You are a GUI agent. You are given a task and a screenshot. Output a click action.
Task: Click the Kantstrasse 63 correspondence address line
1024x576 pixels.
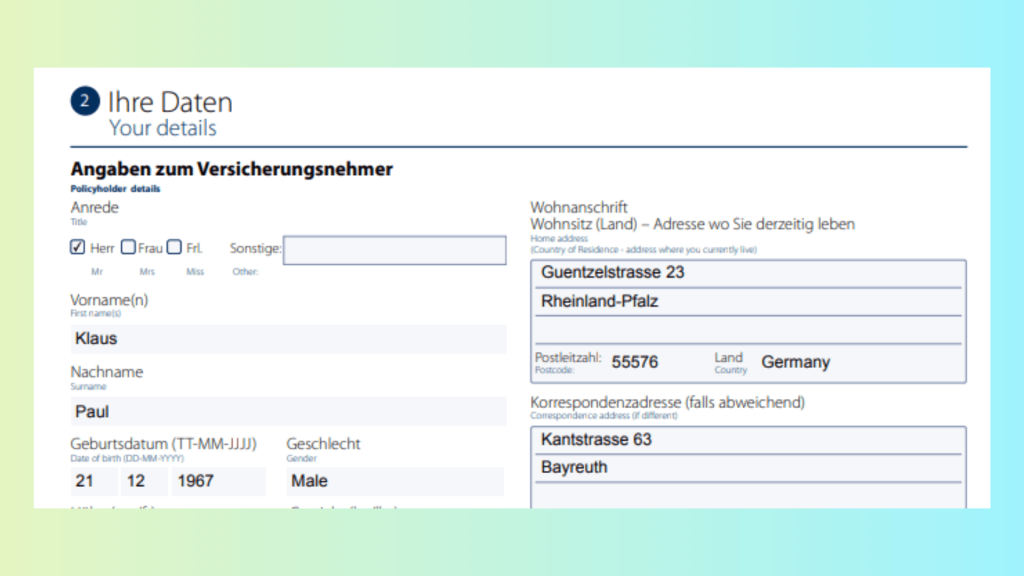(x=748, y=440)
